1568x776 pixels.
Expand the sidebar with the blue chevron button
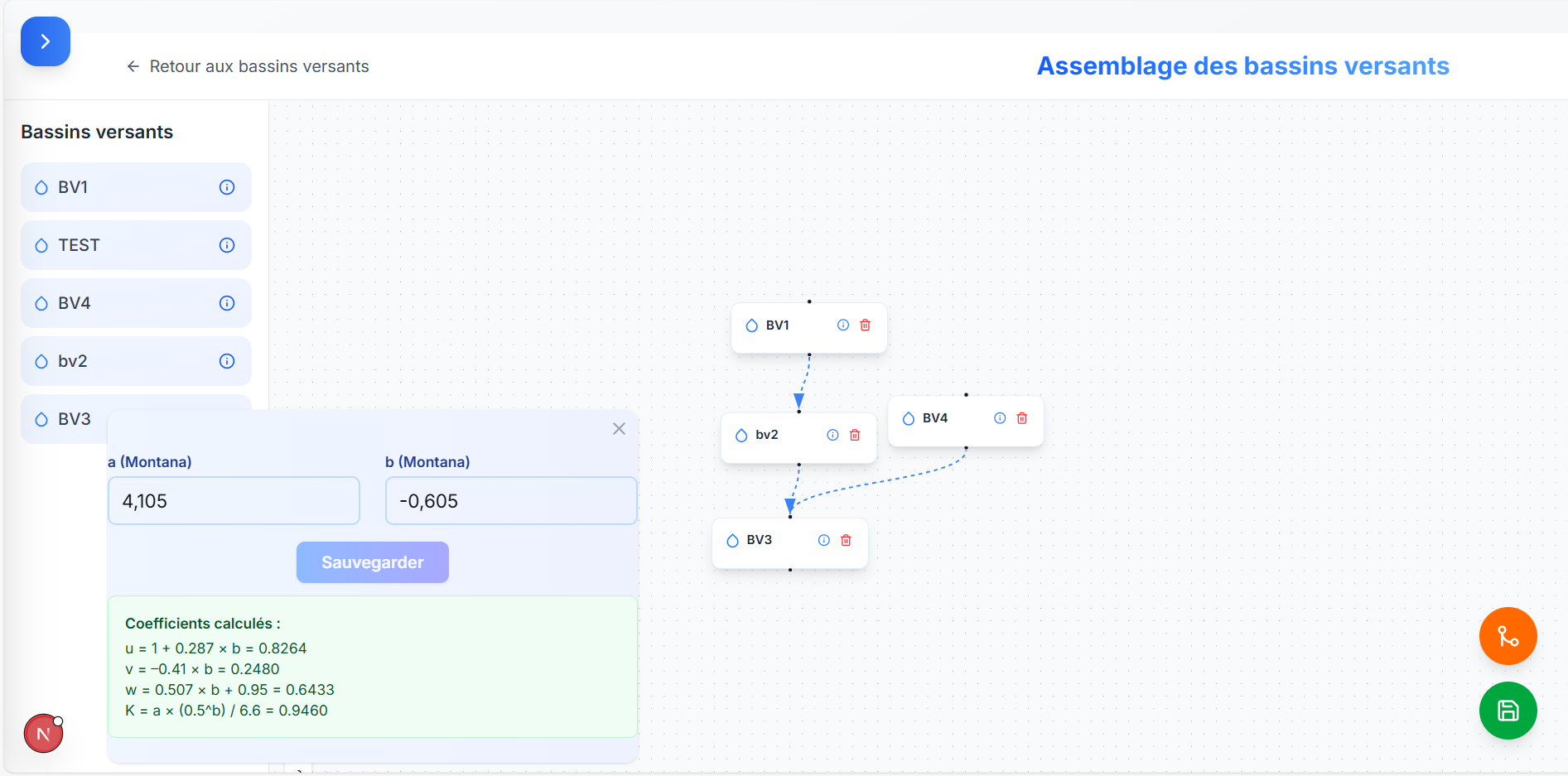click(x=45, y=41)
